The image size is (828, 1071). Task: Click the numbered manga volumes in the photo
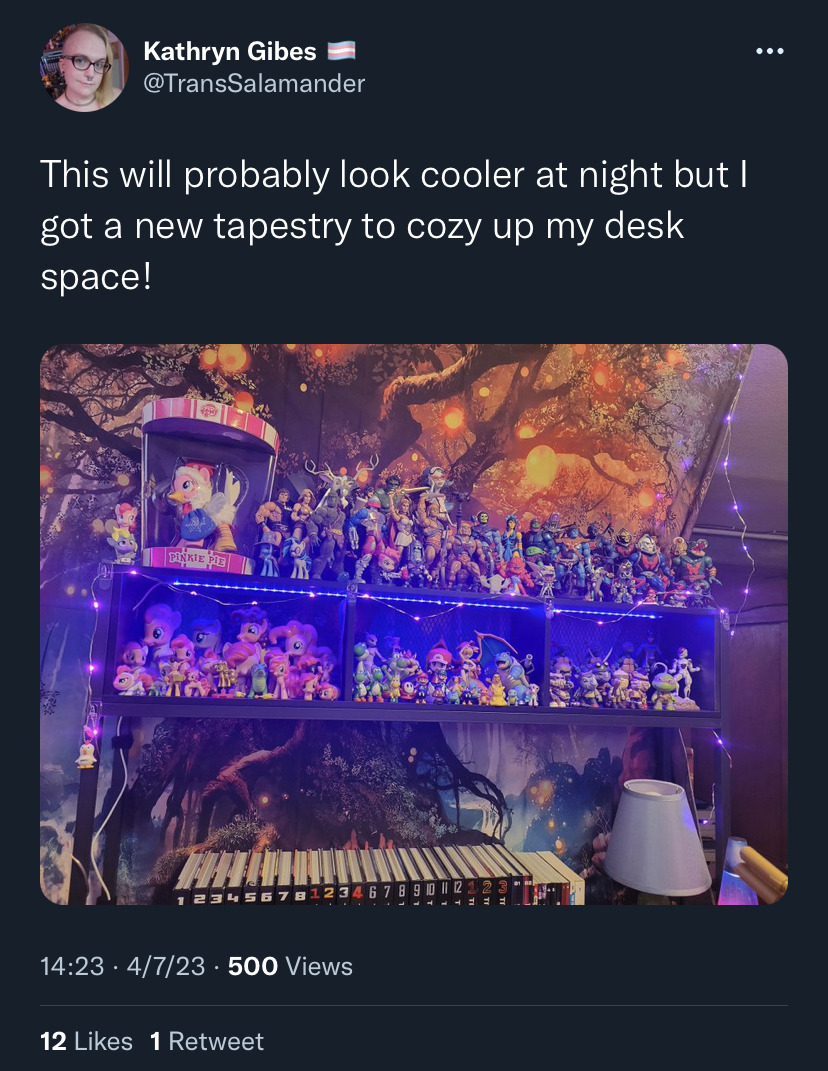[379, 876]
